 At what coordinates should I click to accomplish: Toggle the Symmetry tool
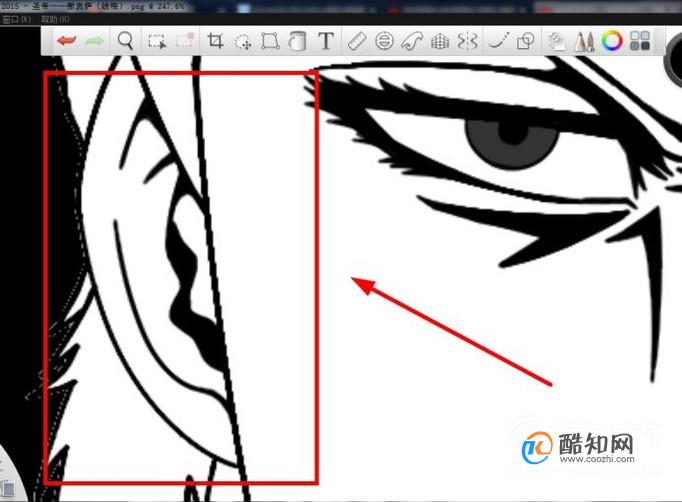[468, 41]
